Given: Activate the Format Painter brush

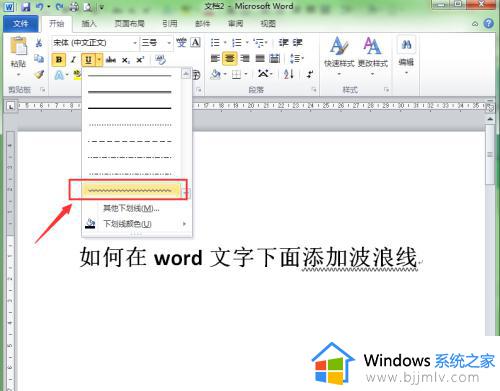Looking at the screenshot, I should 39,74.
